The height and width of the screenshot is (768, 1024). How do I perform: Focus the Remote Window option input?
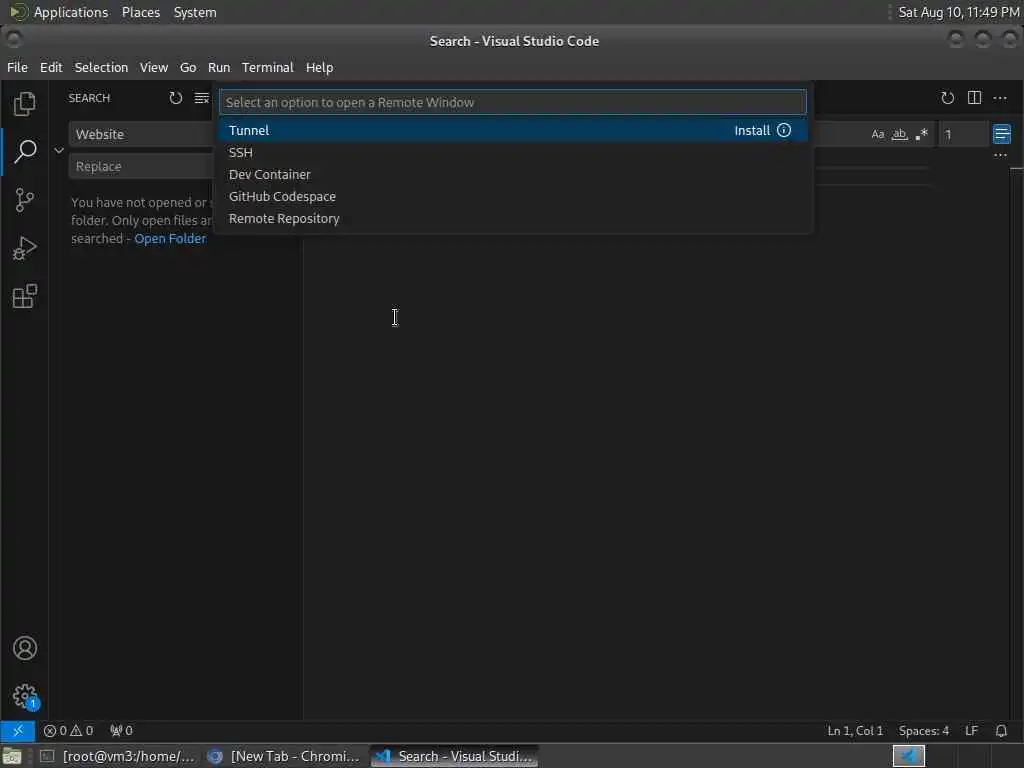tap(513, 103)
